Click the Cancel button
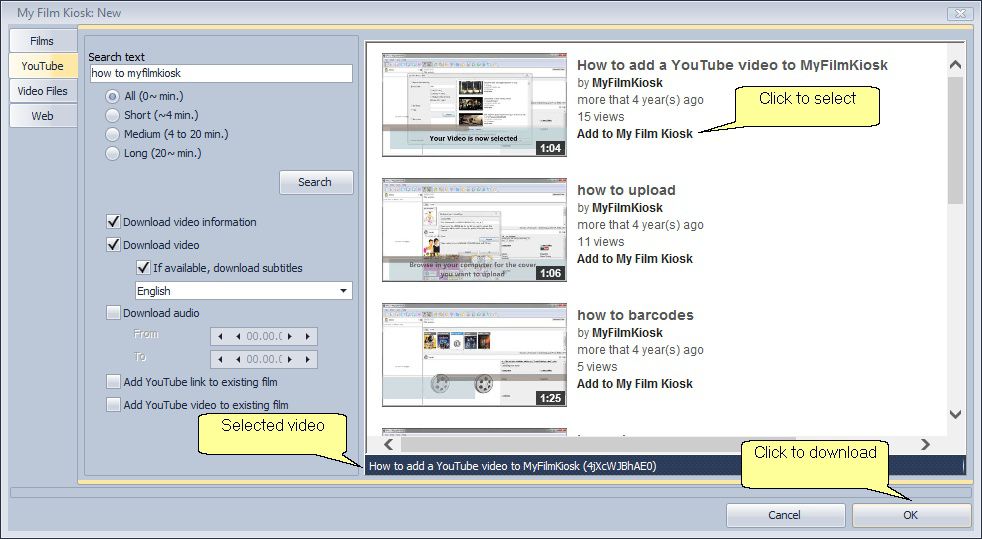Image resolution: width=982 pixels, height=539 pixels. 785,515
